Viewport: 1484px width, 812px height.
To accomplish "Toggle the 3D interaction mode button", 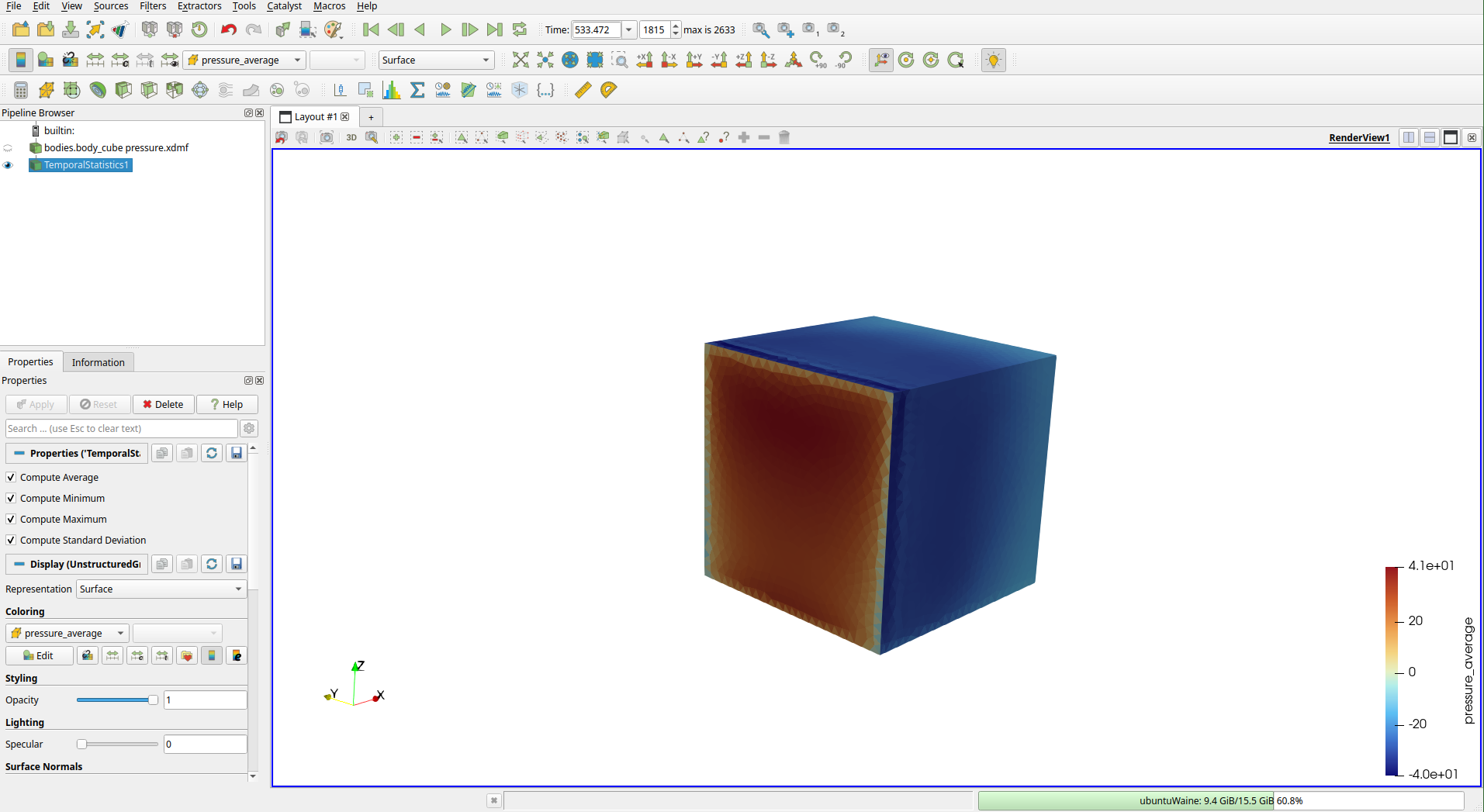I will (351, 137).
